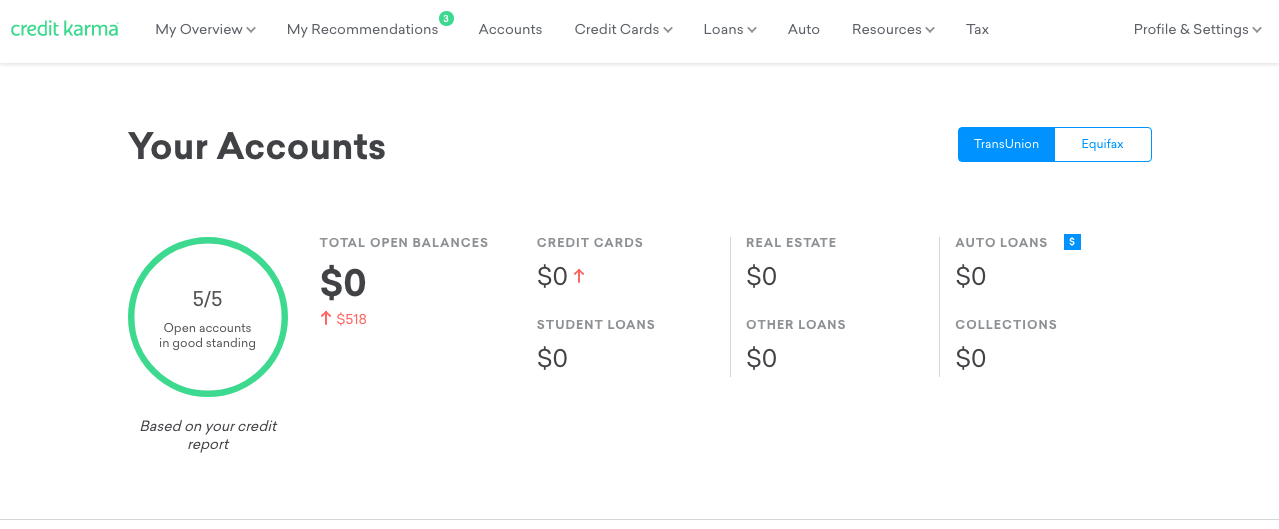Click the Auto Loans heading

(x=1001, y=243)
